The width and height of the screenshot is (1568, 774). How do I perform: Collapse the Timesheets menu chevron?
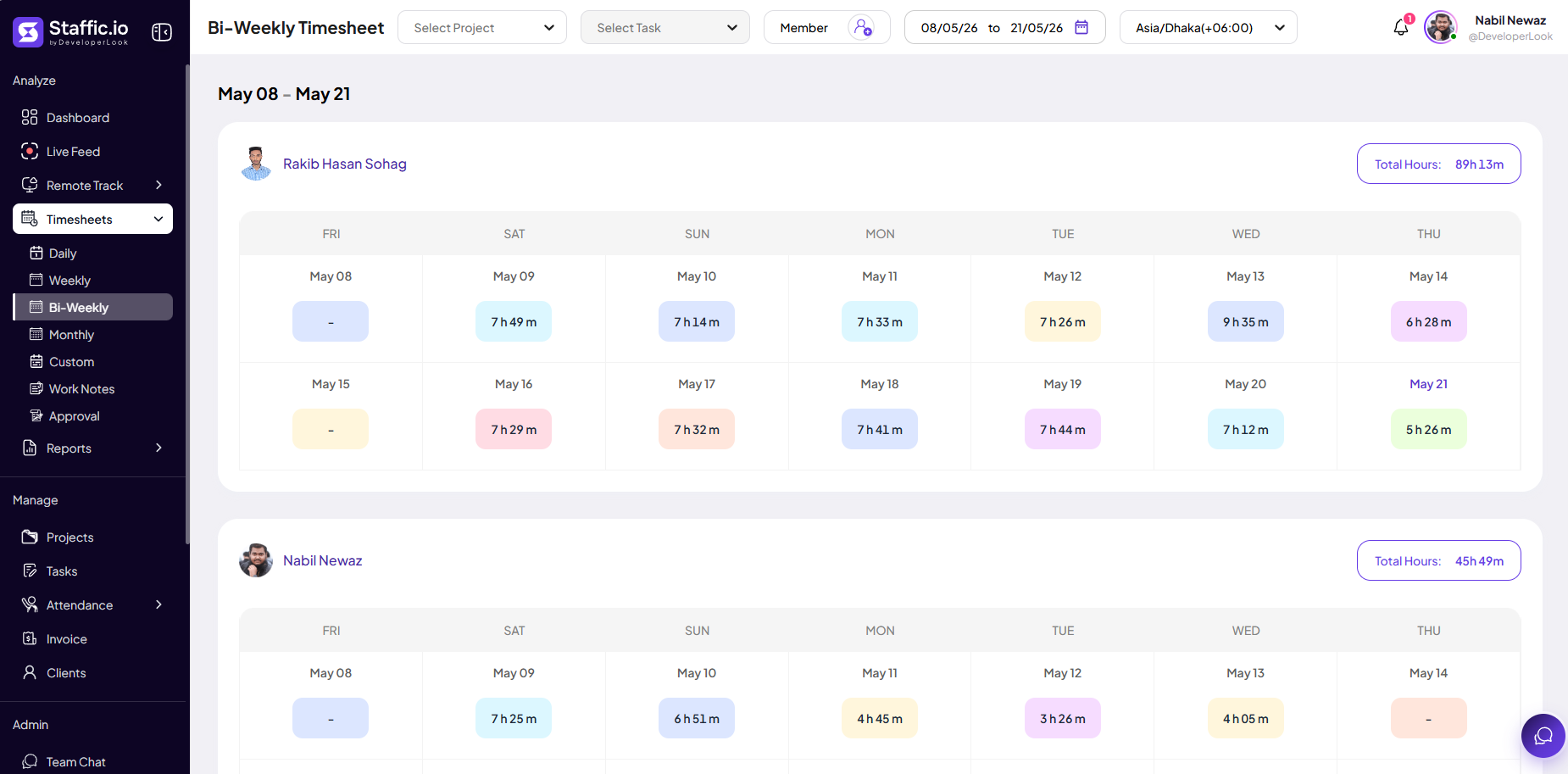pos(158,219)
